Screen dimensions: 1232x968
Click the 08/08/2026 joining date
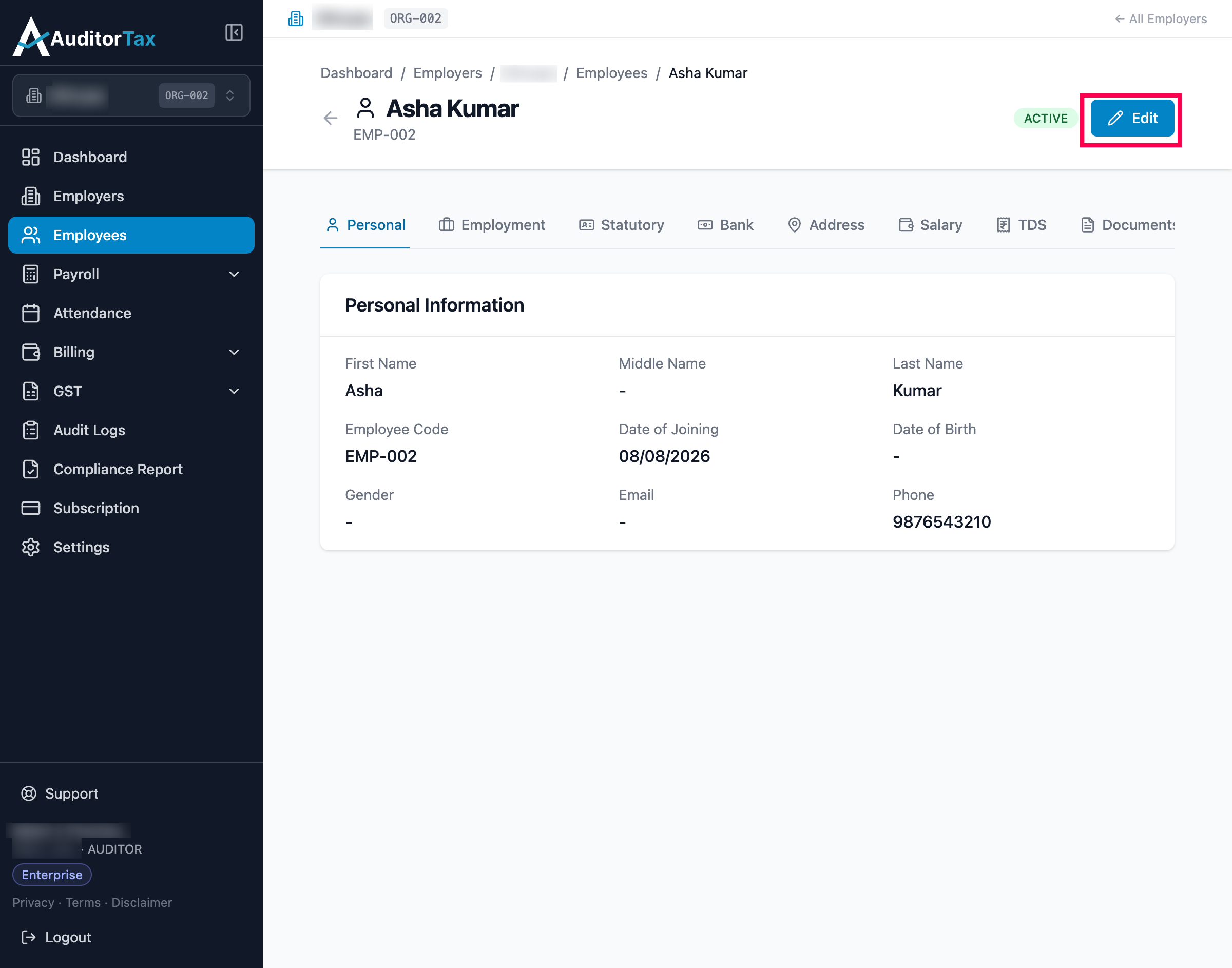tap(664, 456)
